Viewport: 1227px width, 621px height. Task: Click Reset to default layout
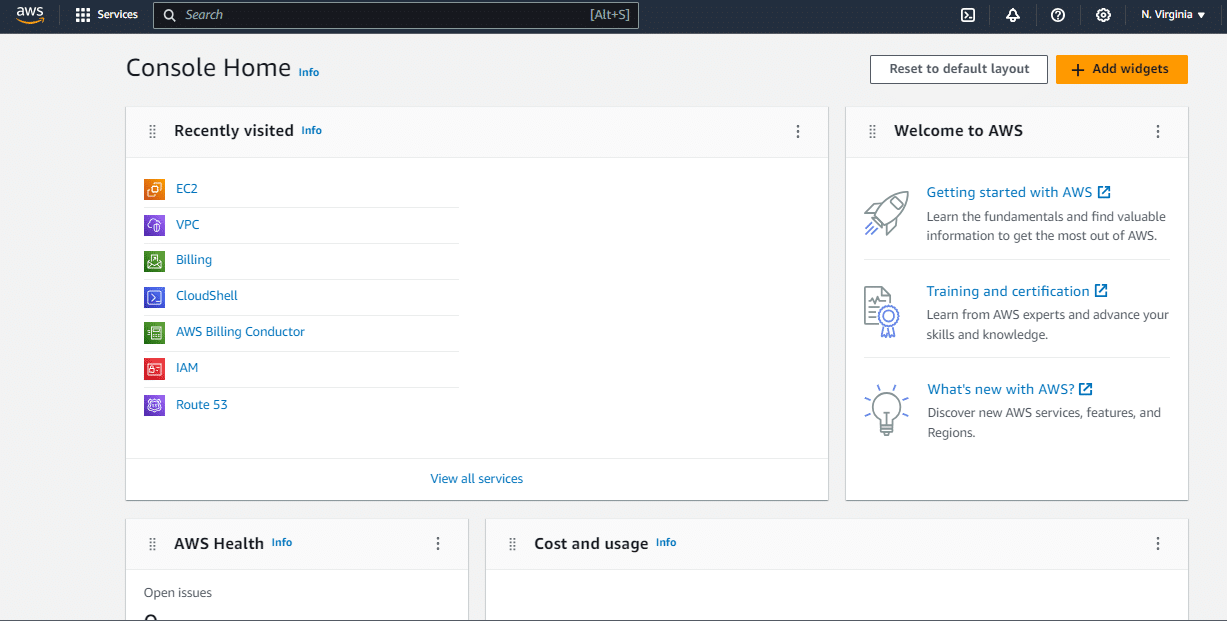(958, 69)
